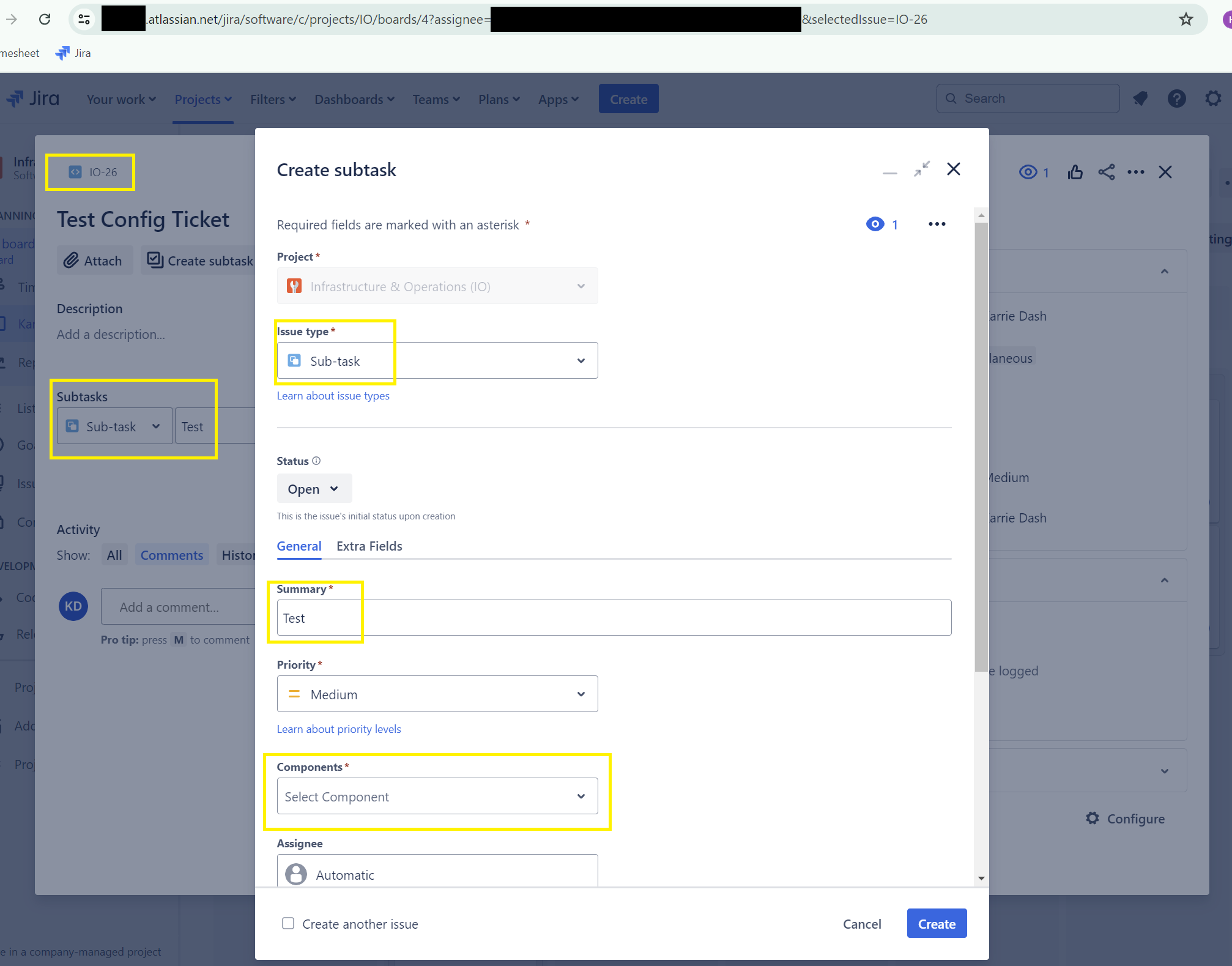Bookmark page with the star icon
1232x966 pixels.
1186,20
